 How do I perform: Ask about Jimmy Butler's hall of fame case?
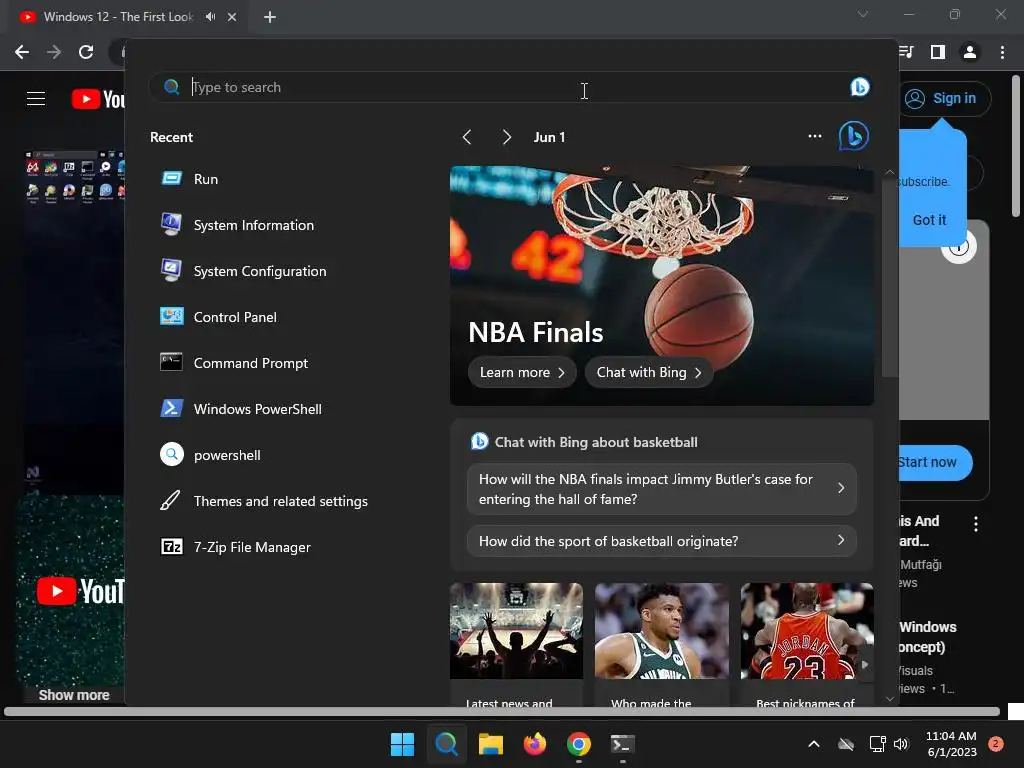point(662,489)
